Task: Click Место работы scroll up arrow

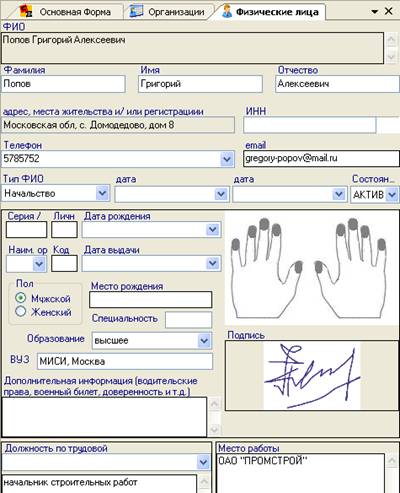Action: coord(392,461)
